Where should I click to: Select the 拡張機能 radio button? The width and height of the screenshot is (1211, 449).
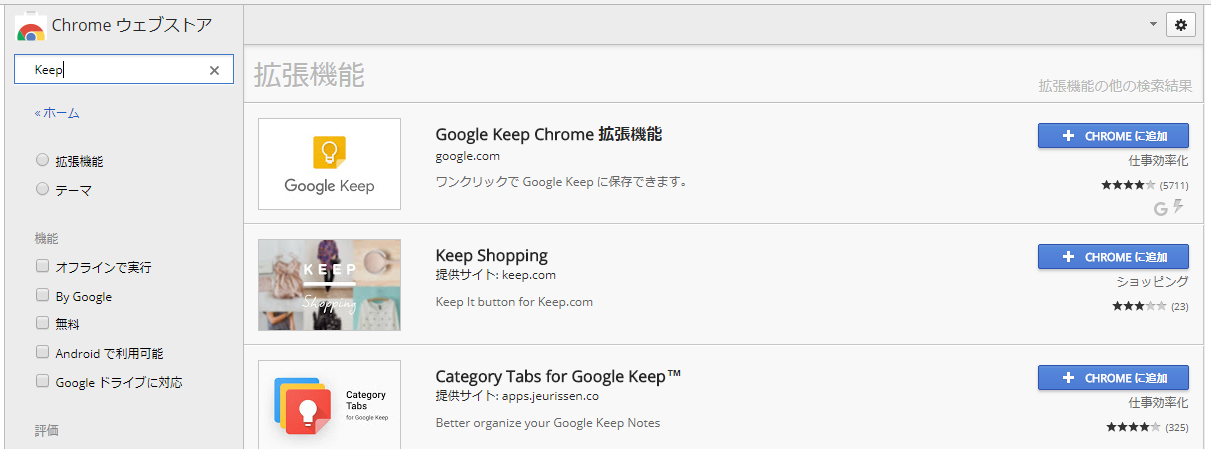tap(42, 160)
